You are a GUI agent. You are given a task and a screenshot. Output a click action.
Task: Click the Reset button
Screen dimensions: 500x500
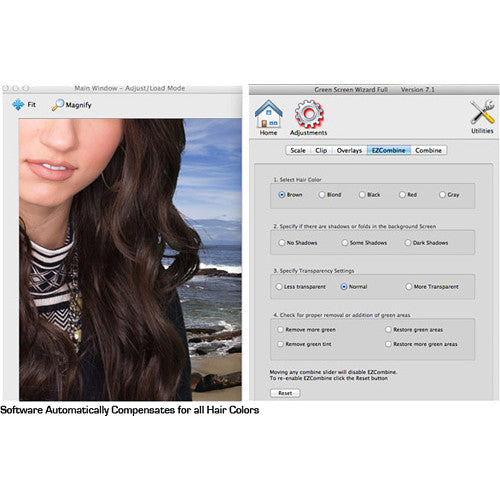(x=285, y=393)
